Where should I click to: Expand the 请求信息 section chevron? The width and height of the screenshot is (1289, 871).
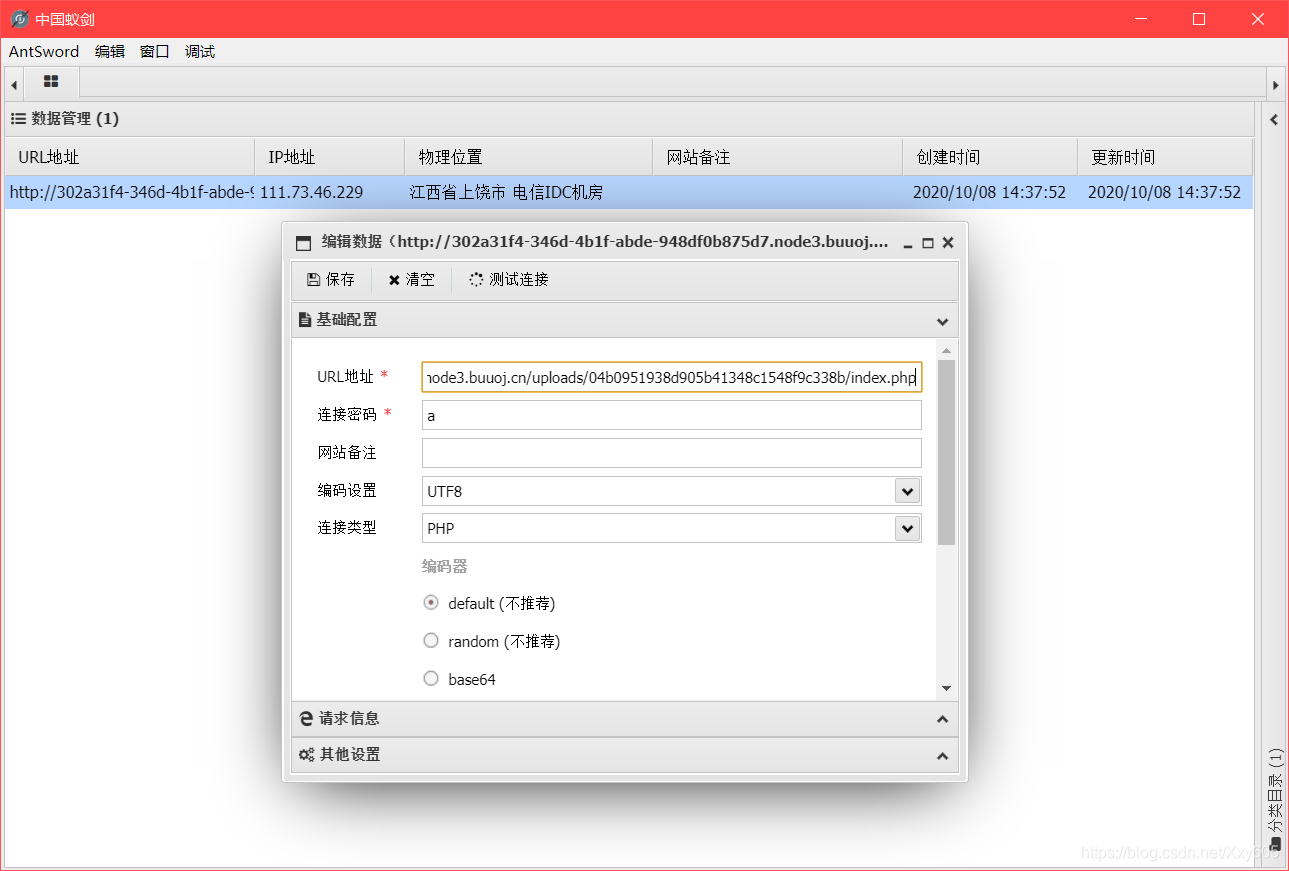942,719
